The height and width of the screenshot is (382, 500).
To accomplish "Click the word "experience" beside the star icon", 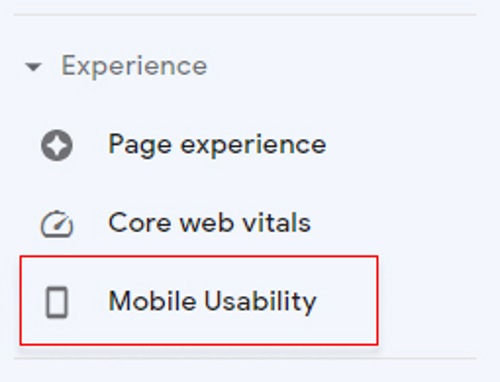I will (x=253, y=147).
